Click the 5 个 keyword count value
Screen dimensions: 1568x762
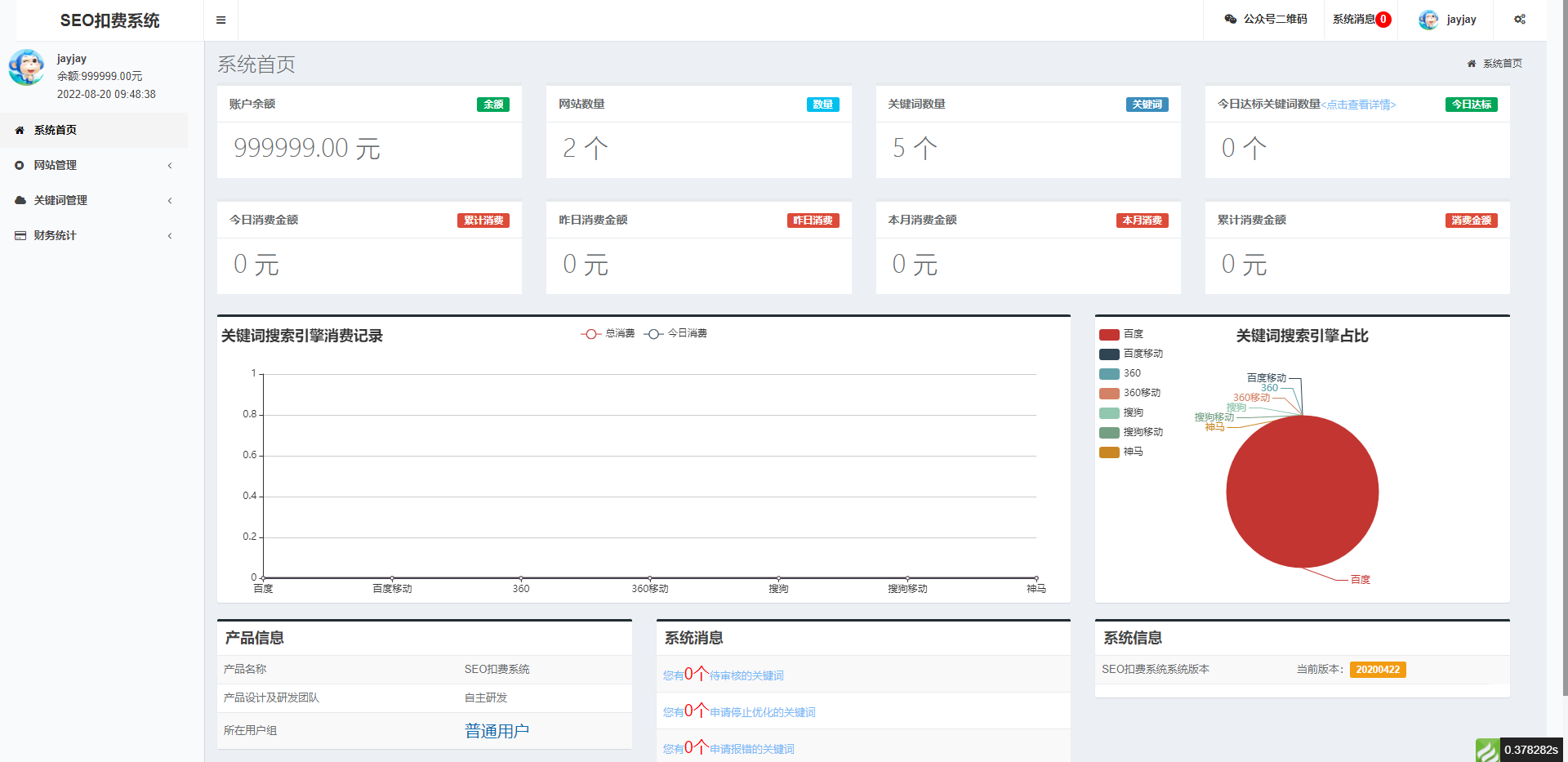(x=915, y=148)
